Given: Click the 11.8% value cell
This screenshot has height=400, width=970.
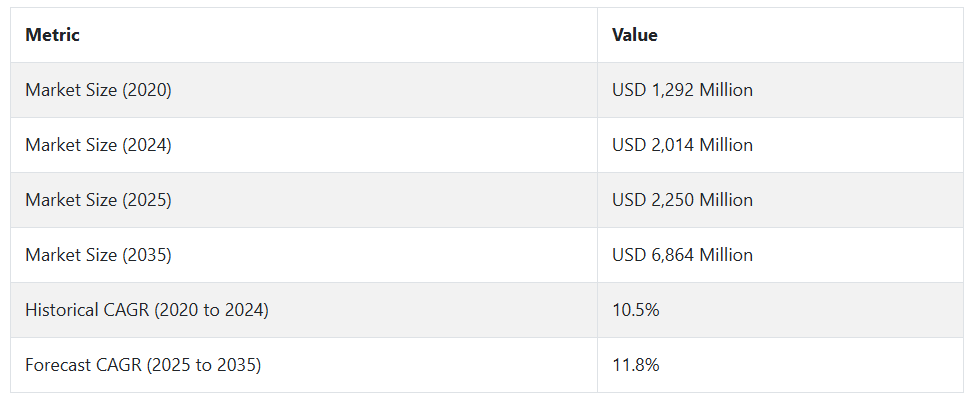Looking at the screenshot, I should pos(781,365).
